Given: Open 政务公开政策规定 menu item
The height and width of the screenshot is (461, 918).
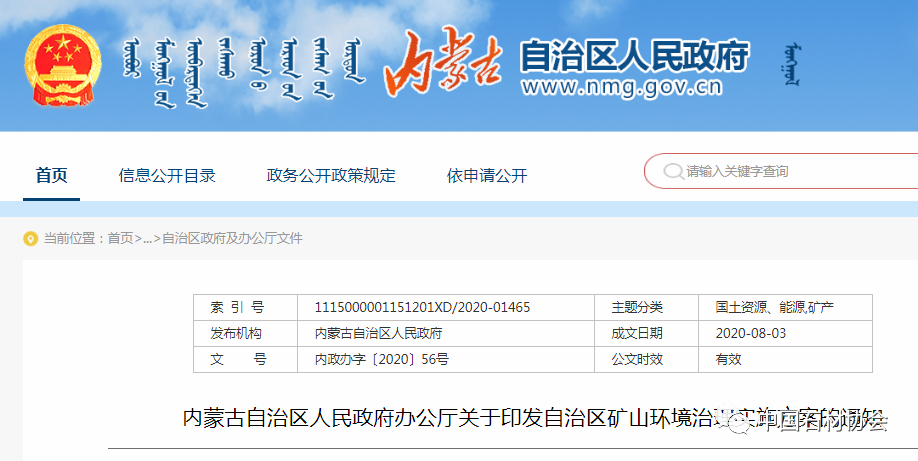Looking at the screenshot, I should [x=331, y=175].
